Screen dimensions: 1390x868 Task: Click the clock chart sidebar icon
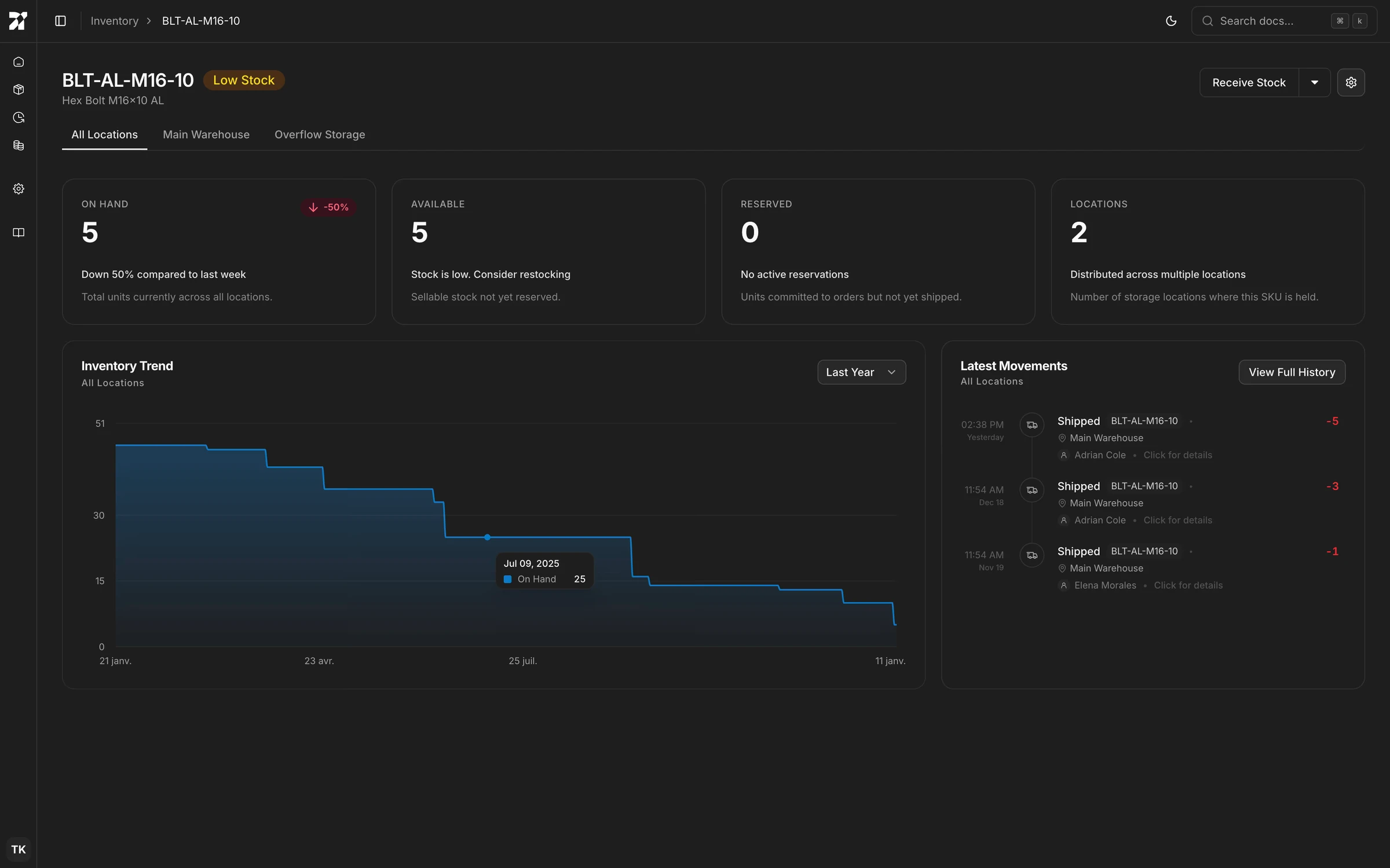19,118
